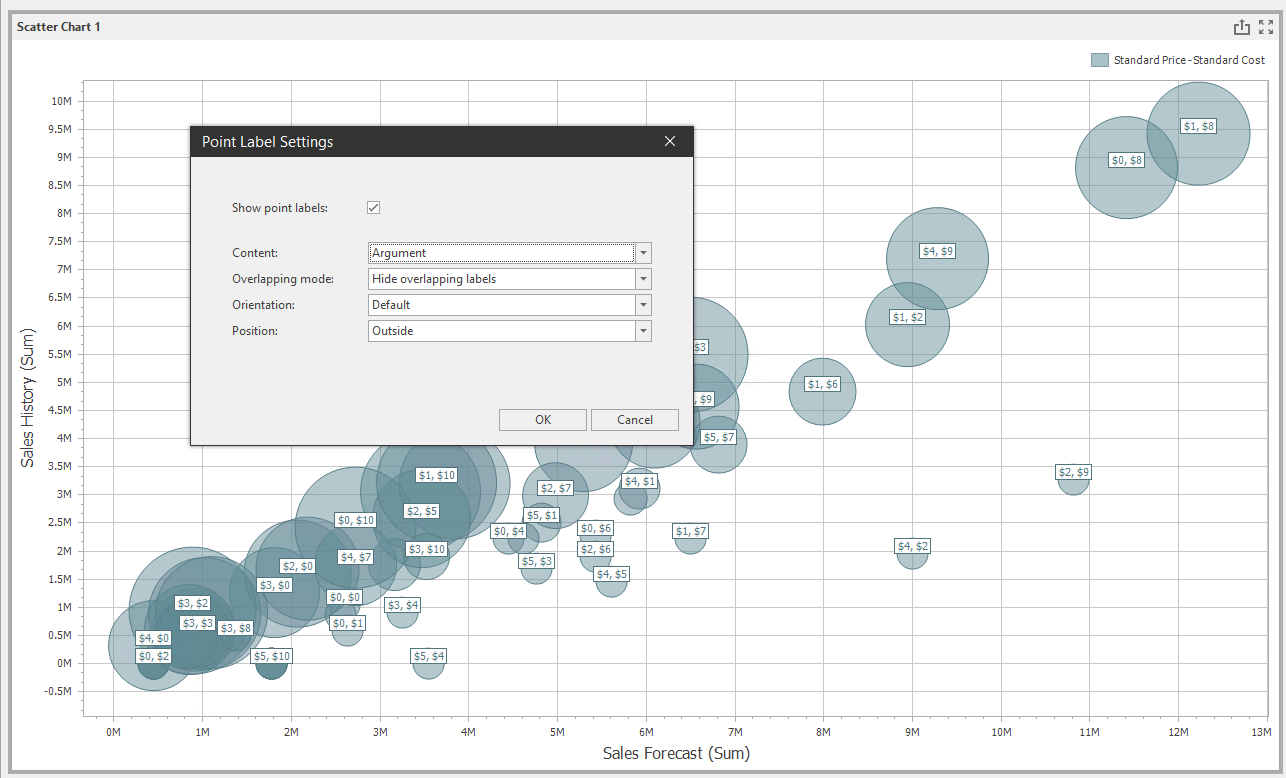
Task: Click the $1, $6 point label
Action: coord(822,384)
